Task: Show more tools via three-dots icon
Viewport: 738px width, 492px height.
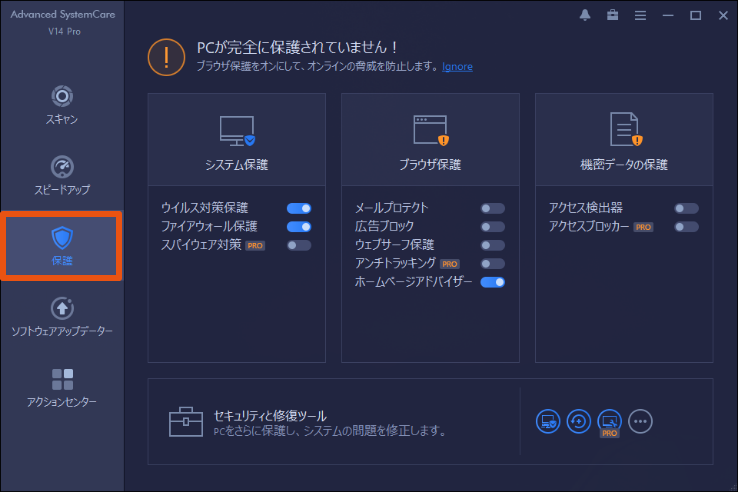Action: (x=640, y=421)
